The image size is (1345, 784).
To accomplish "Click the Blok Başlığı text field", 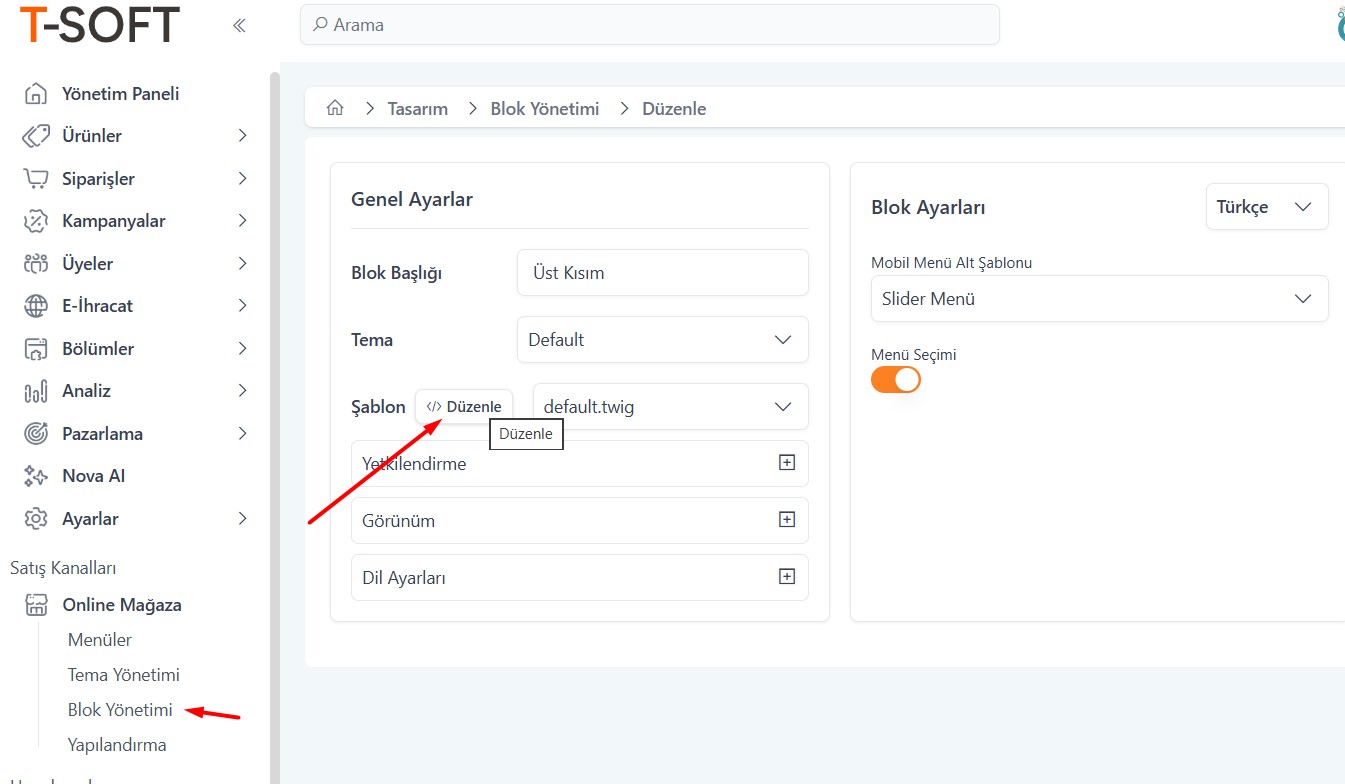I will (x=662, y=273).
